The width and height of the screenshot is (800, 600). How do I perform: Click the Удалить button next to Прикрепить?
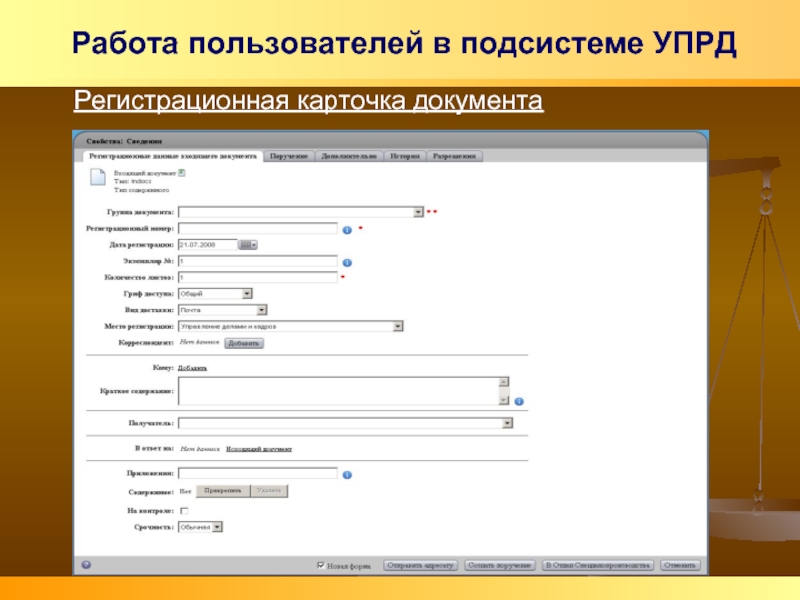[x=269, y=491]
